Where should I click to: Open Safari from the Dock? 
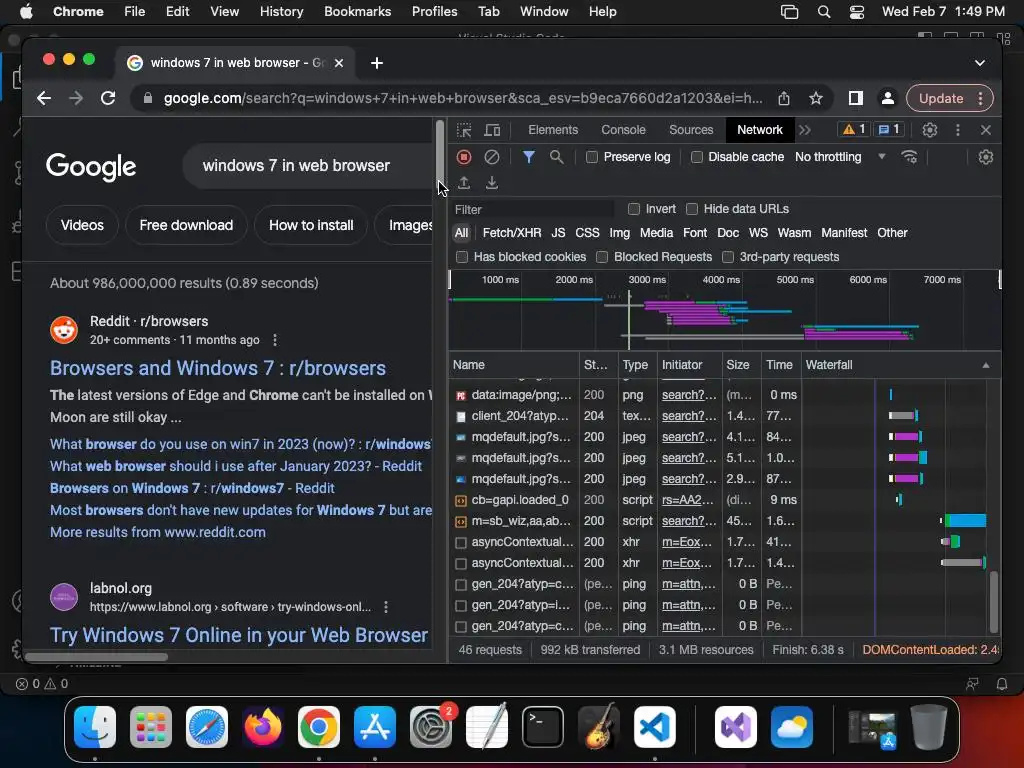[207, 727]
